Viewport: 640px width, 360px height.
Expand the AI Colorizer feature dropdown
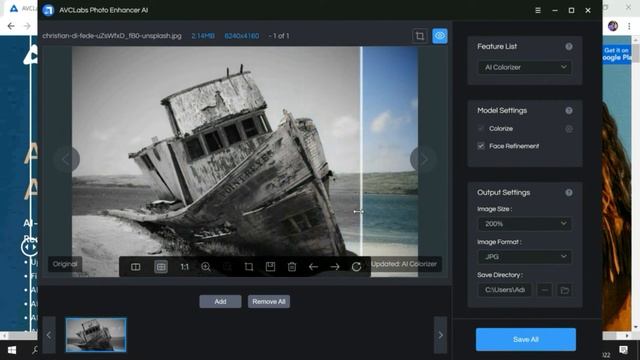click(525, 67)
